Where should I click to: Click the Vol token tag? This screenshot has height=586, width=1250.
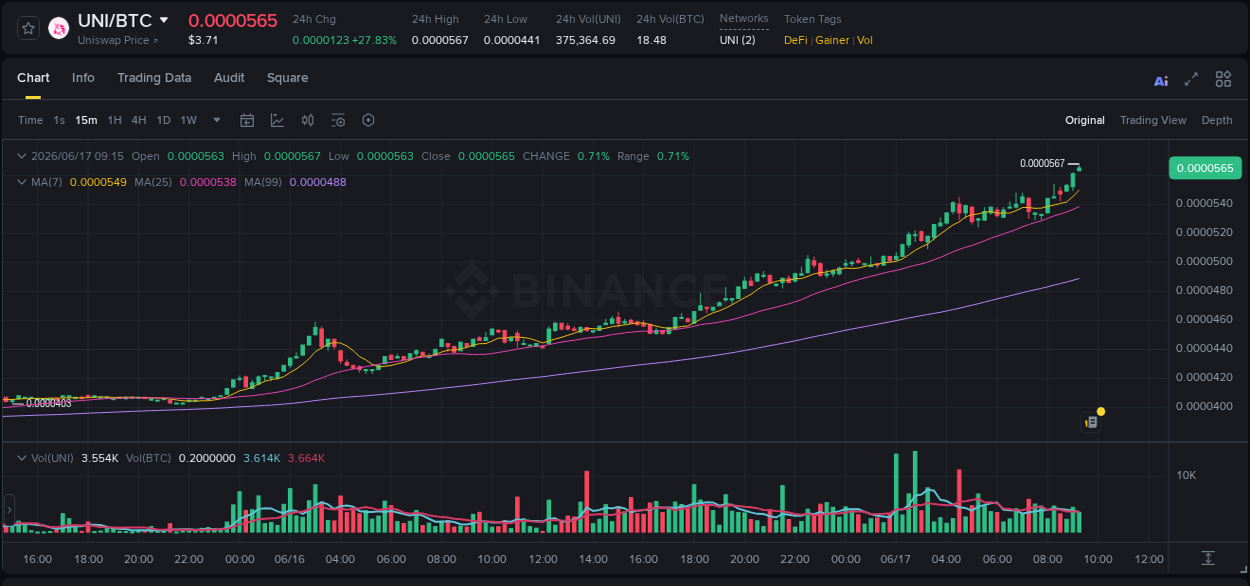point(865,40)
